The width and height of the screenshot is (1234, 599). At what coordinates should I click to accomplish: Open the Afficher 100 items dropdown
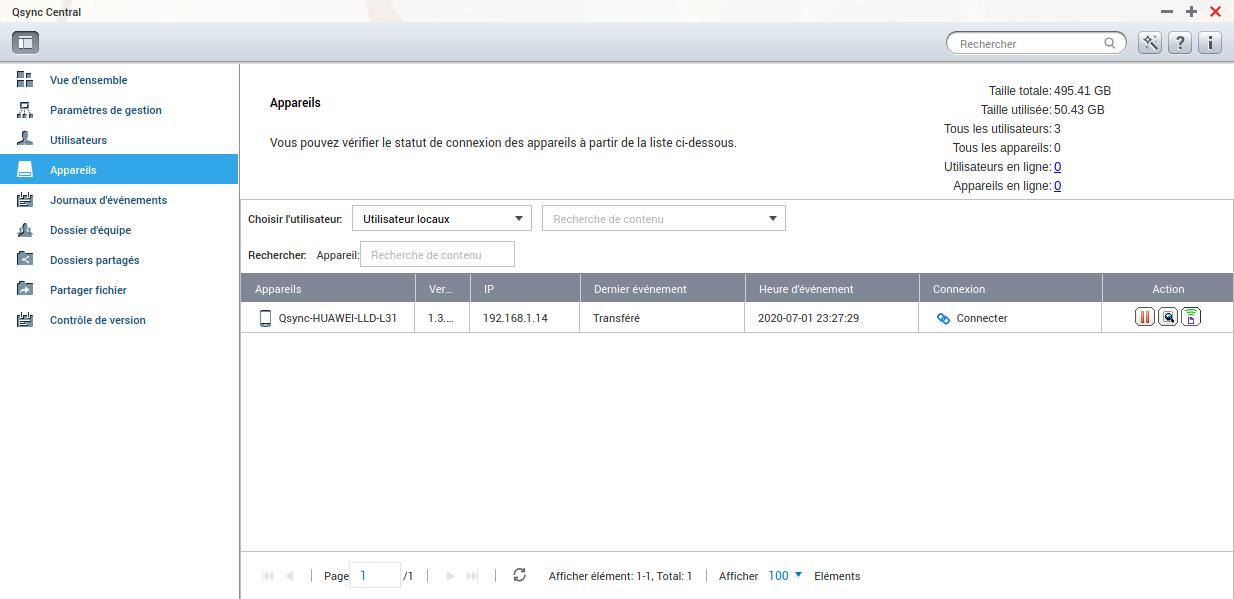[785, 576]
